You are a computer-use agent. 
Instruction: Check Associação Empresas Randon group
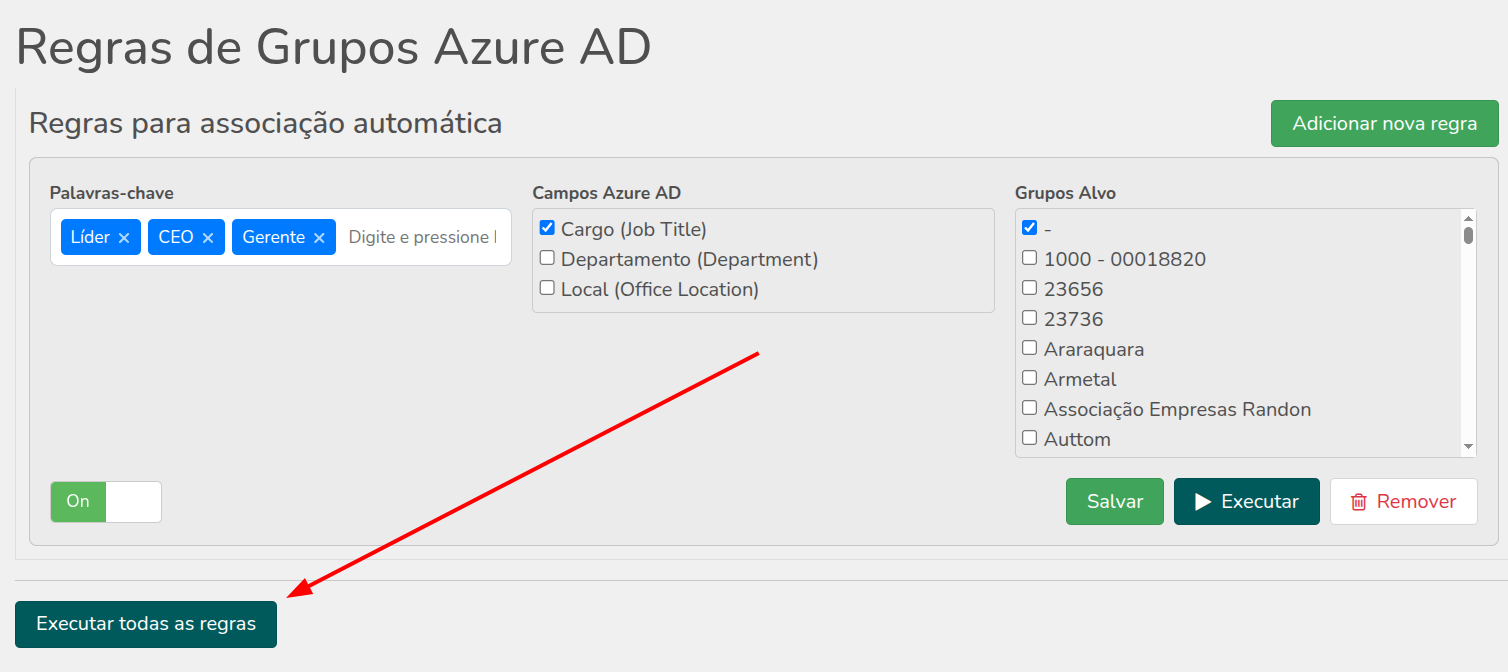tap(1029, 408)
